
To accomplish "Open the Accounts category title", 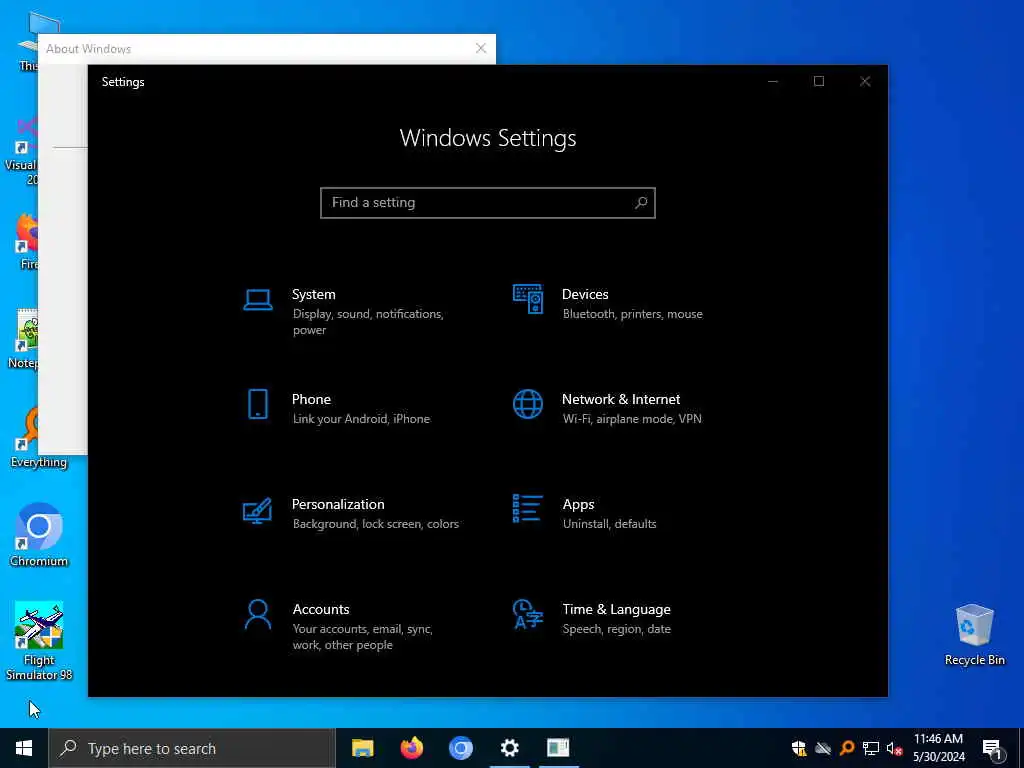I will 321,609.
